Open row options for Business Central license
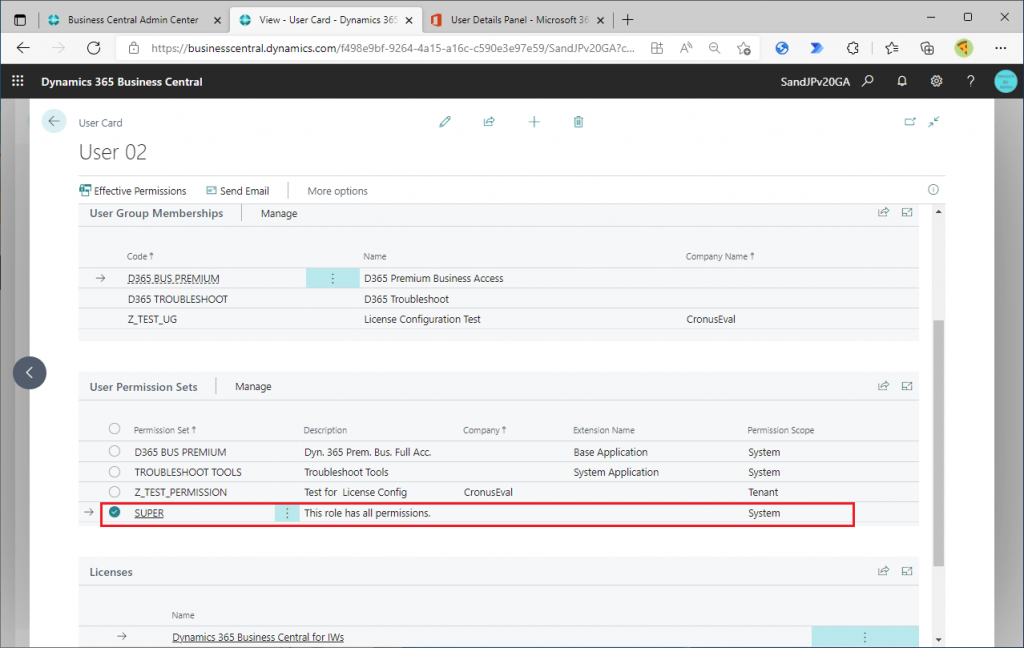The width and height of the screenshot is (1024, 648). pyautogui.click(x=865, y=637)
